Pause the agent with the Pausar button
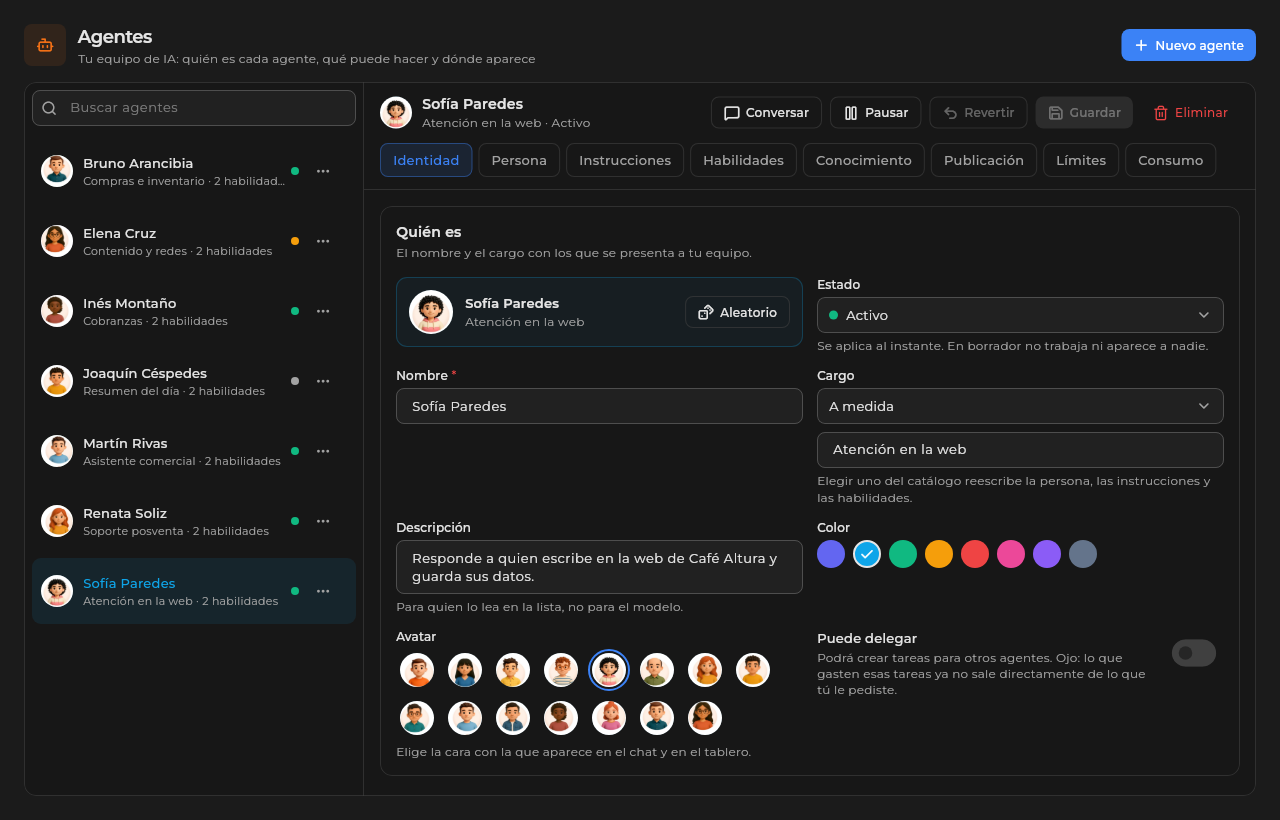The width and height of the screenshot is (1280, 820). (x=876, y=113)
